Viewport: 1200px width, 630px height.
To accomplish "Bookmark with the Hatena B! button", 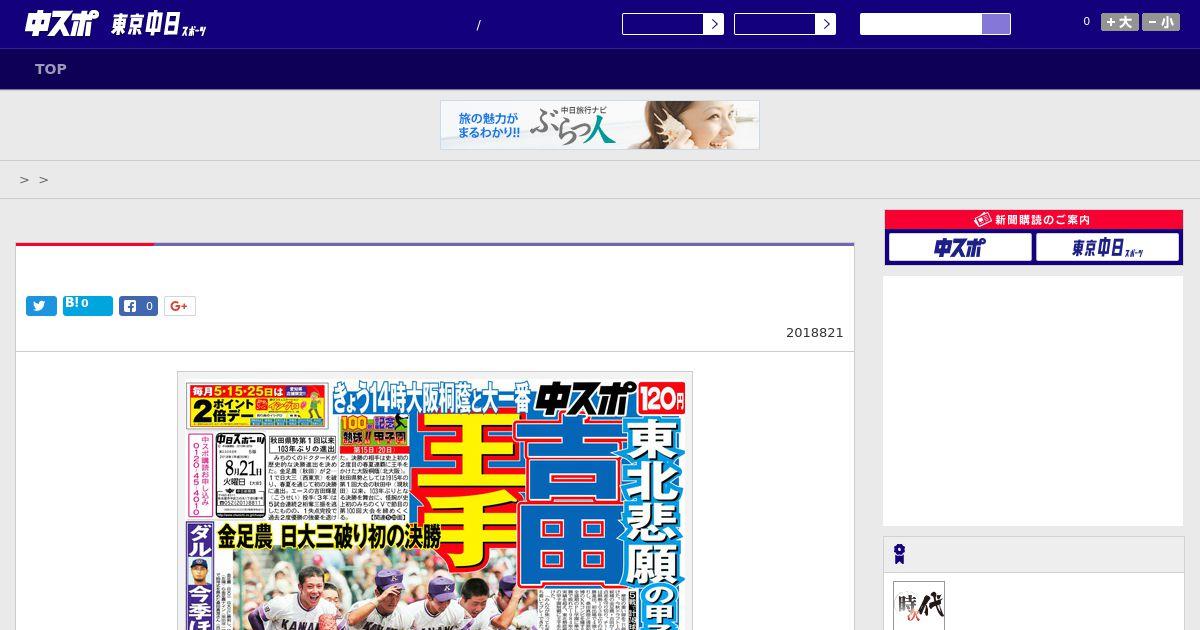I will (x=88, y=305).
